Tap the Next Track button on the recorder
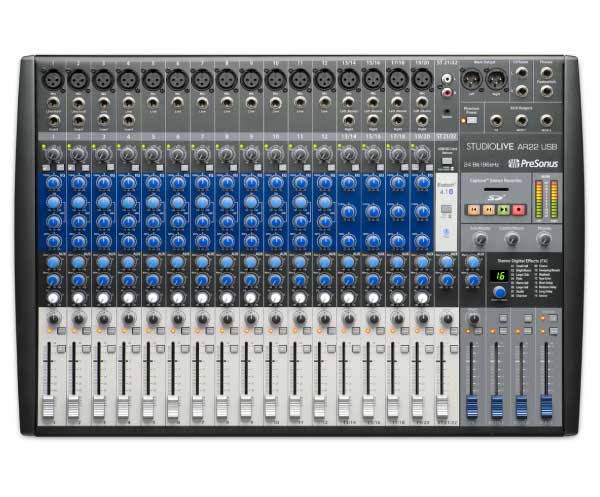The image size is (600, 497). point(489,209)
